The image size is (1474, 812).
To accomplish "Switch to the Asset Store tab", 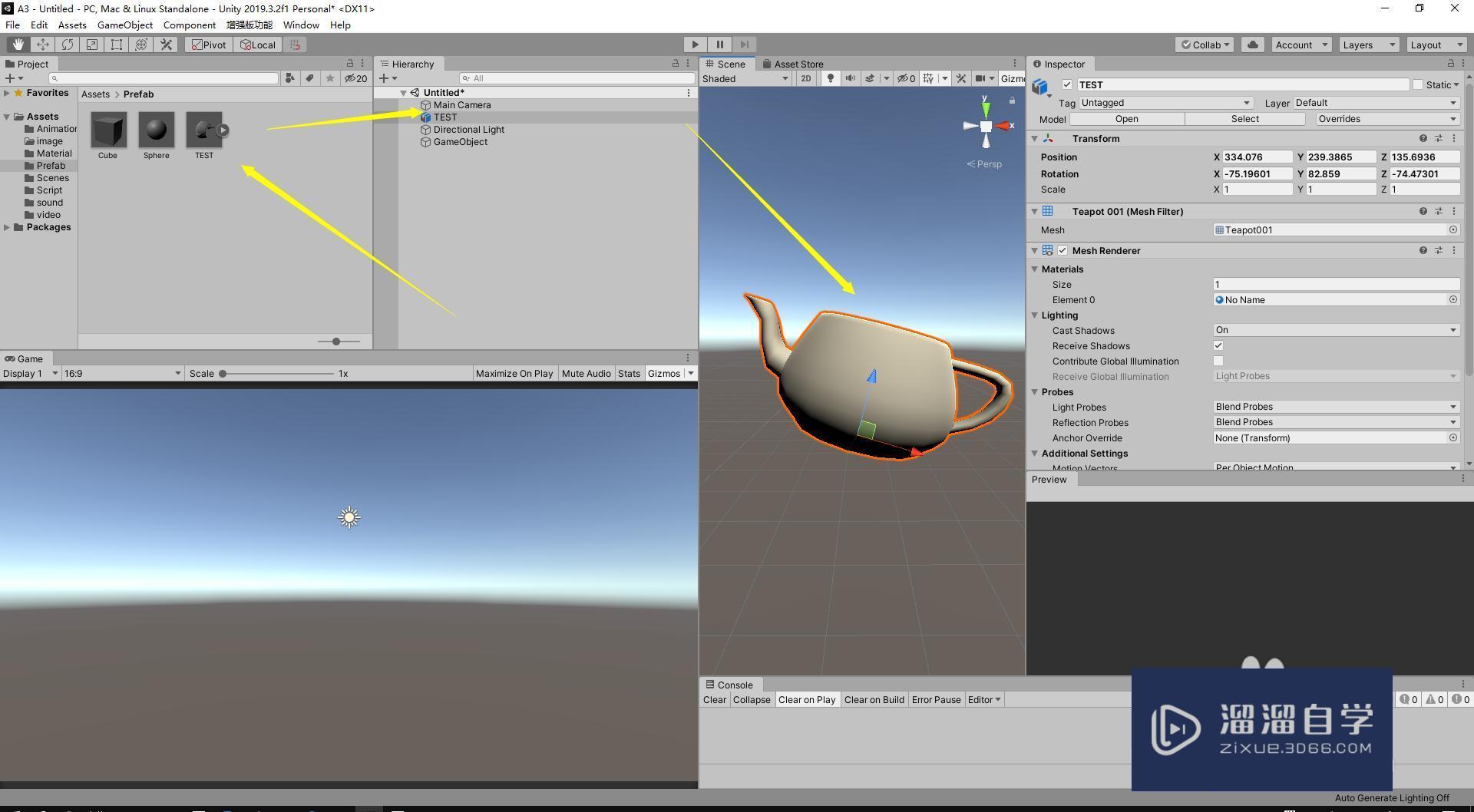I will click(798, 64).
